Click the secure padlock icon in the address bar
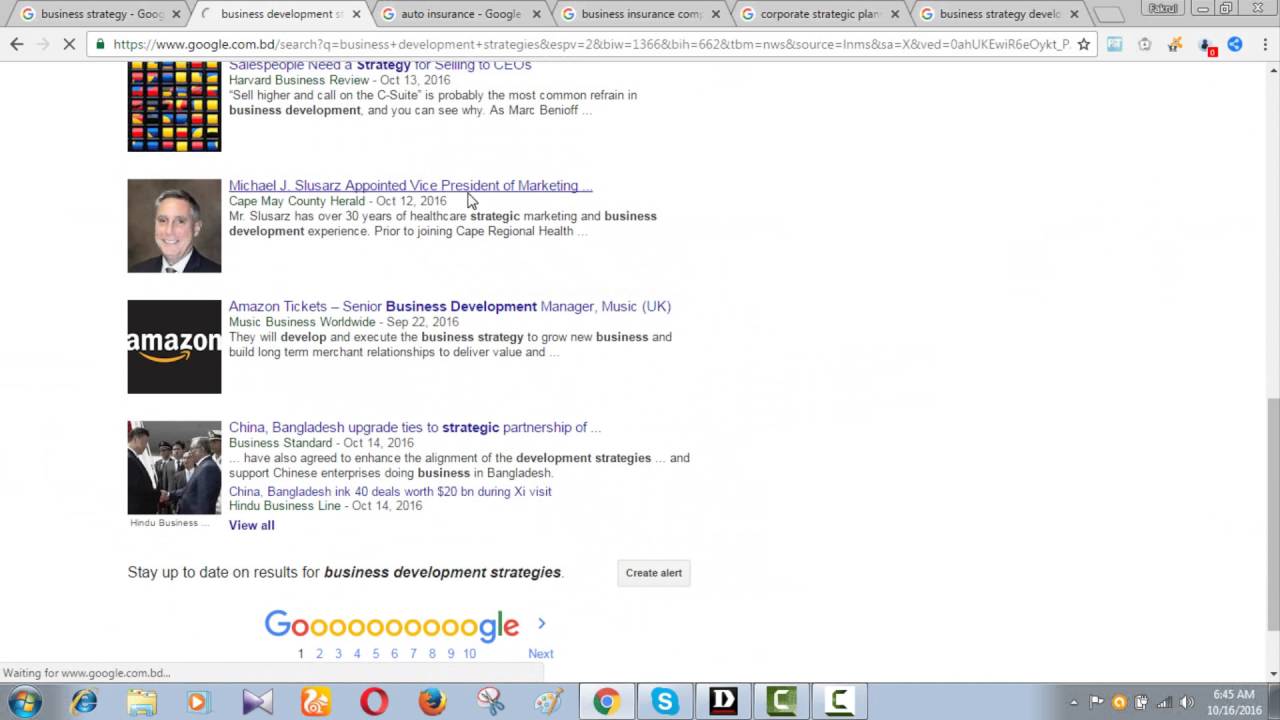This screenshot has height=720, width=1280. (100, 44)
